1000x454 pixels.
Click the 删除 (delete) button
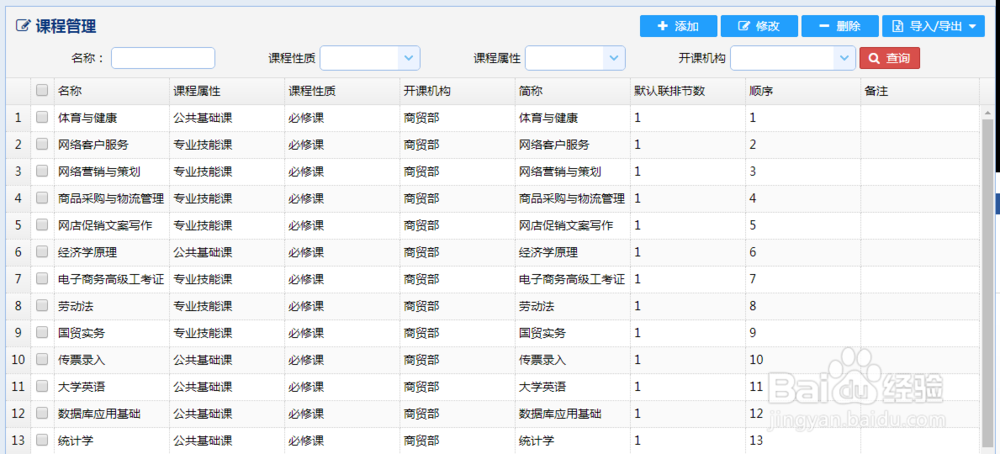(840, 26)
